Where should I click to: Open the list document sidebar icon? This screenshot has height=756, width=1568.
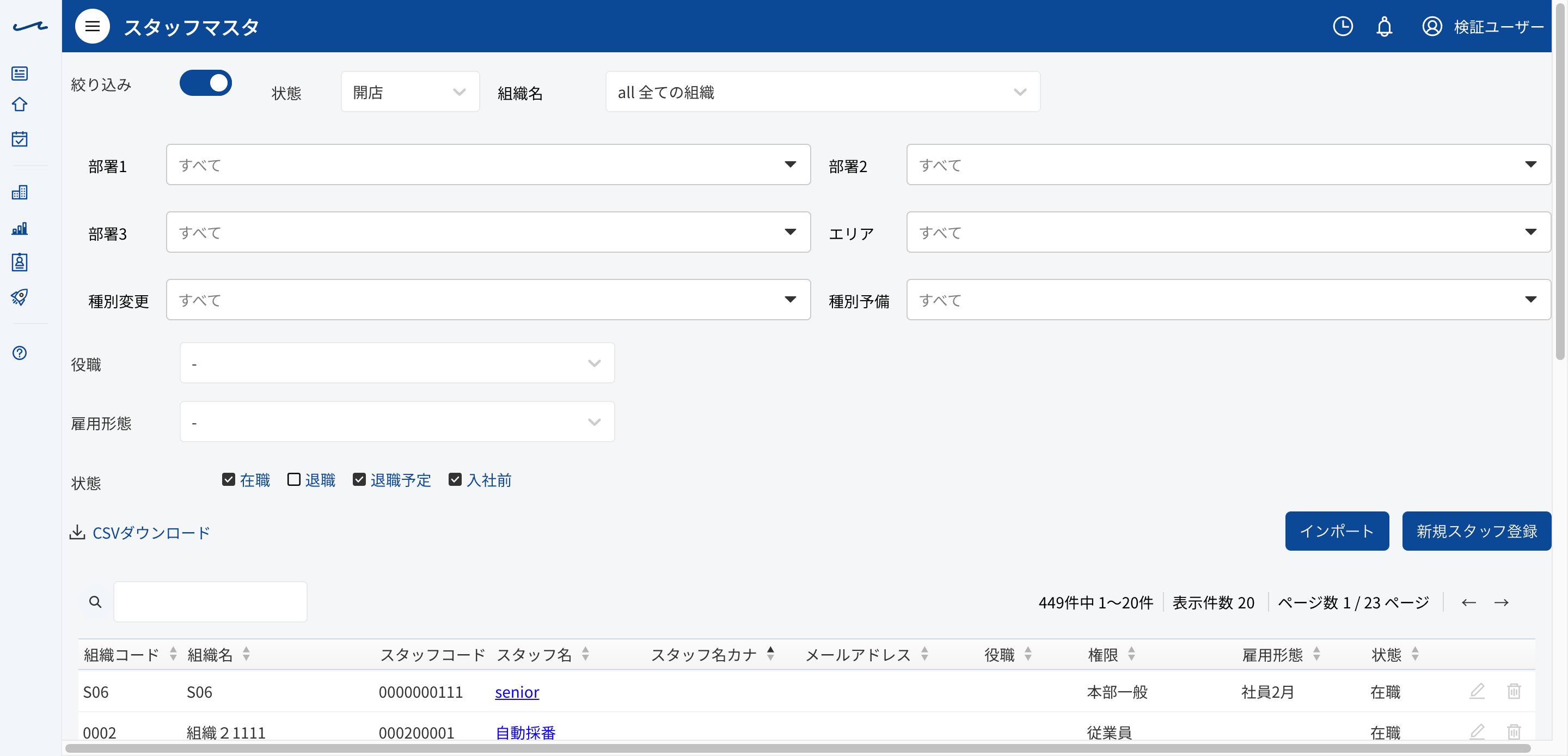[20, 73]
